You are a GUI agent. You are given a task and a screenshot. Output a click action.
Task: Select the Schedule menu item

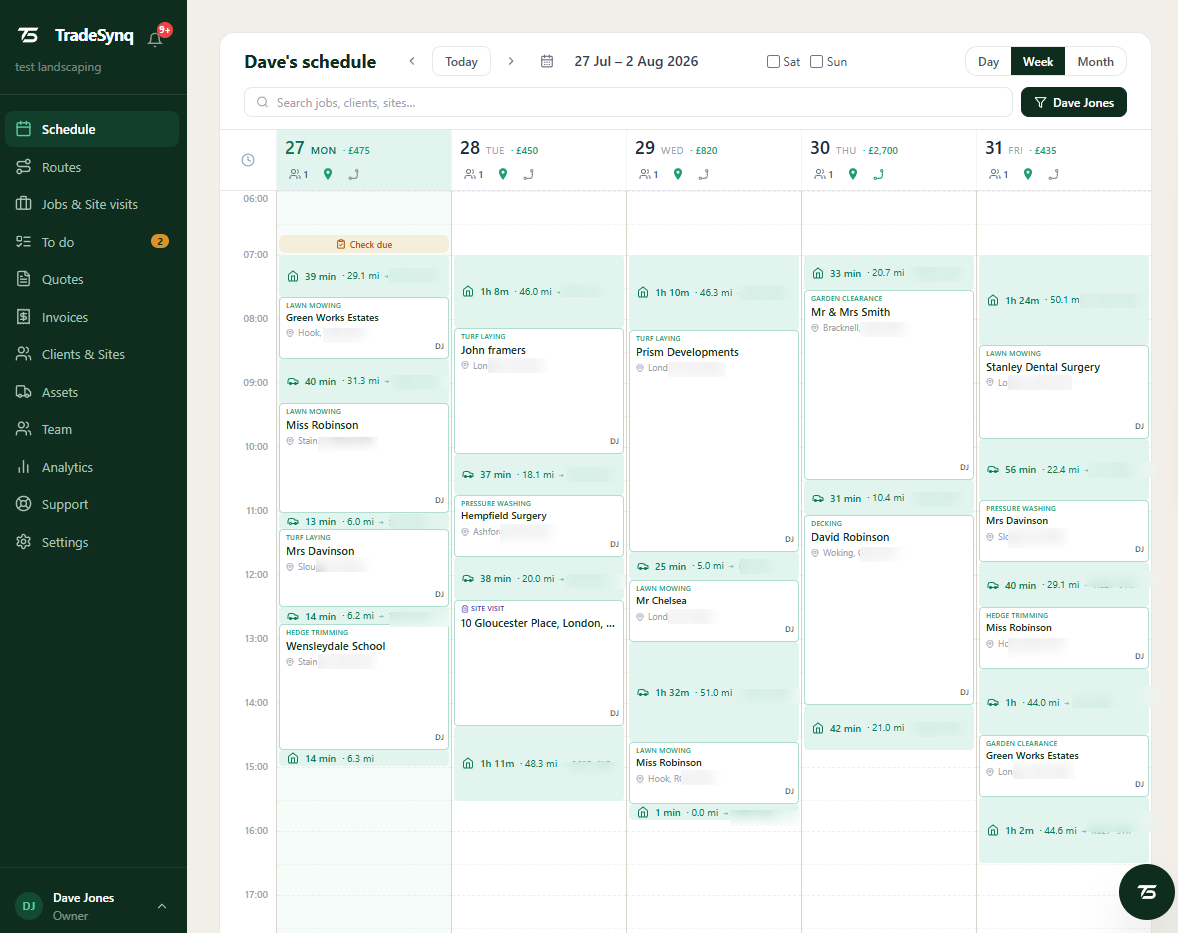tap(92, 129)
